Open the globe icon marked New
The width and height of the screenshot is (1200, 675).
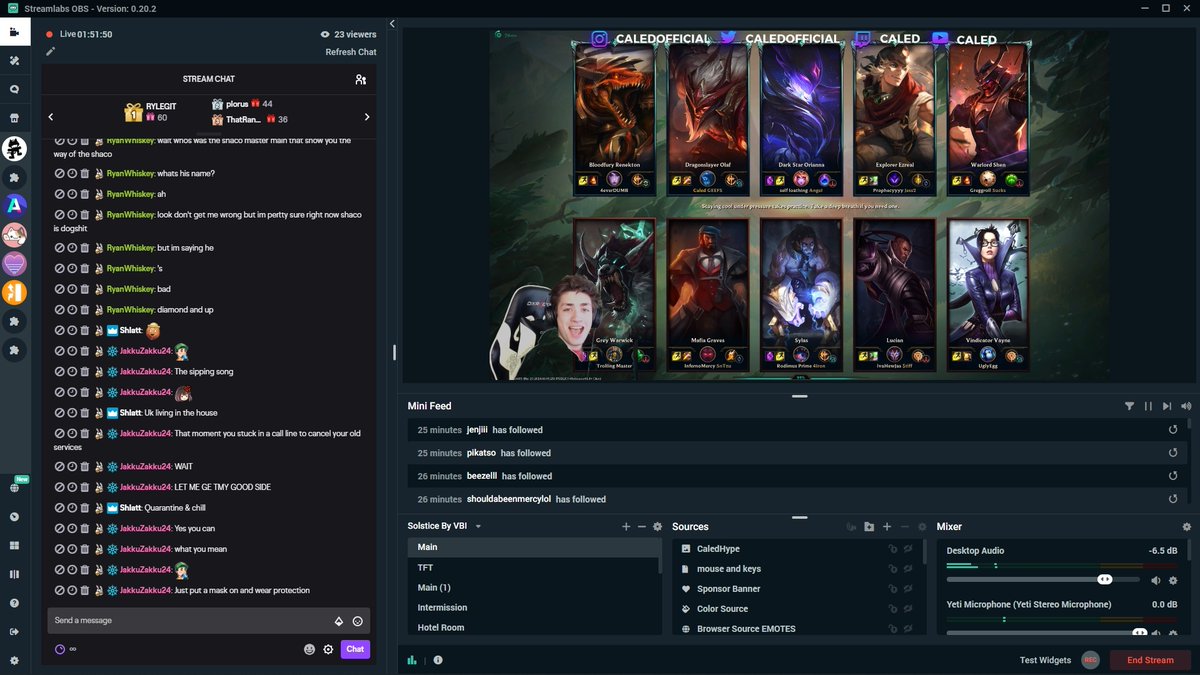[14, 488]
